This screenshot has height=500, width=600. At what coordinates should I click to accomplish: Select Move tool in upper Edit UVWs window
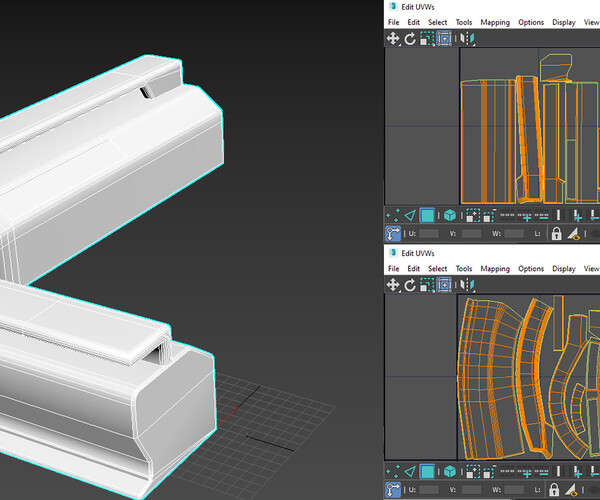393,38
